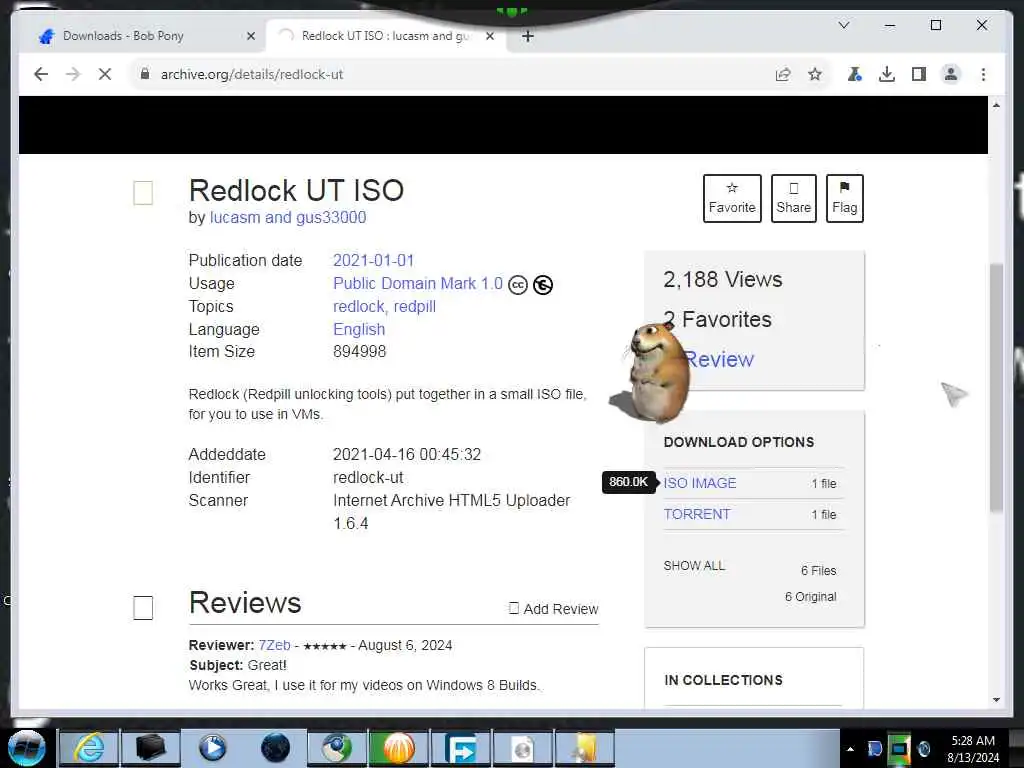Open the dark globe taskbar icon

coord(275,748)
